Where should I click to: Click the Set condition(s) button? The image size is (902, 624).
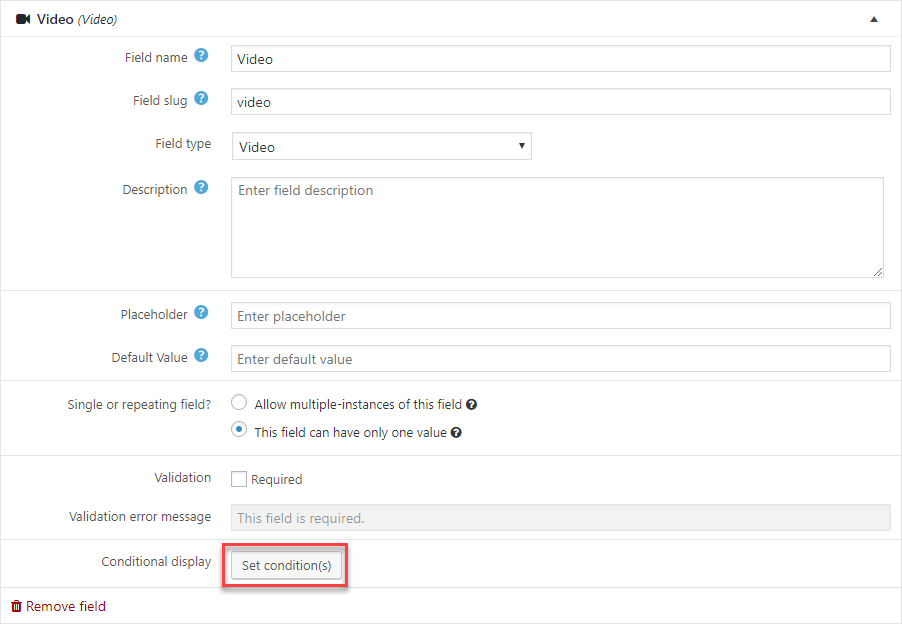286,565
